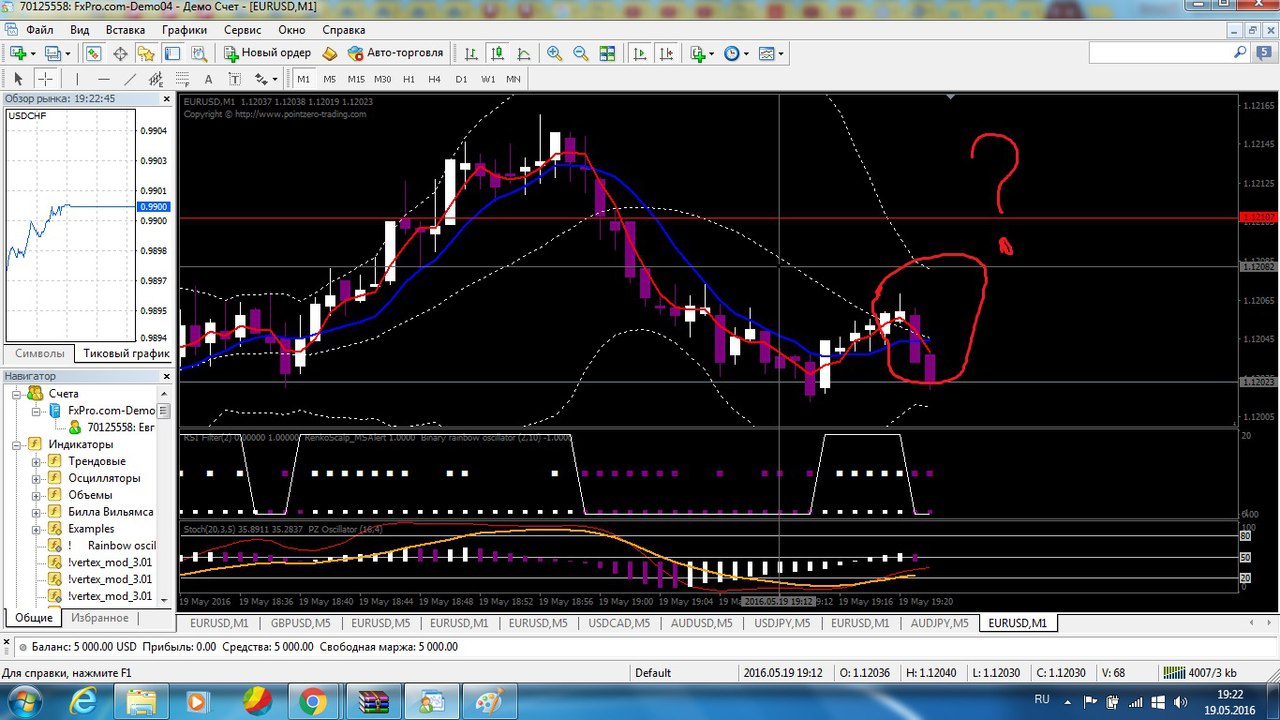Toggle Авто-торговля (Auto-trading)
Screen dimensions: 1280x720
395,53
